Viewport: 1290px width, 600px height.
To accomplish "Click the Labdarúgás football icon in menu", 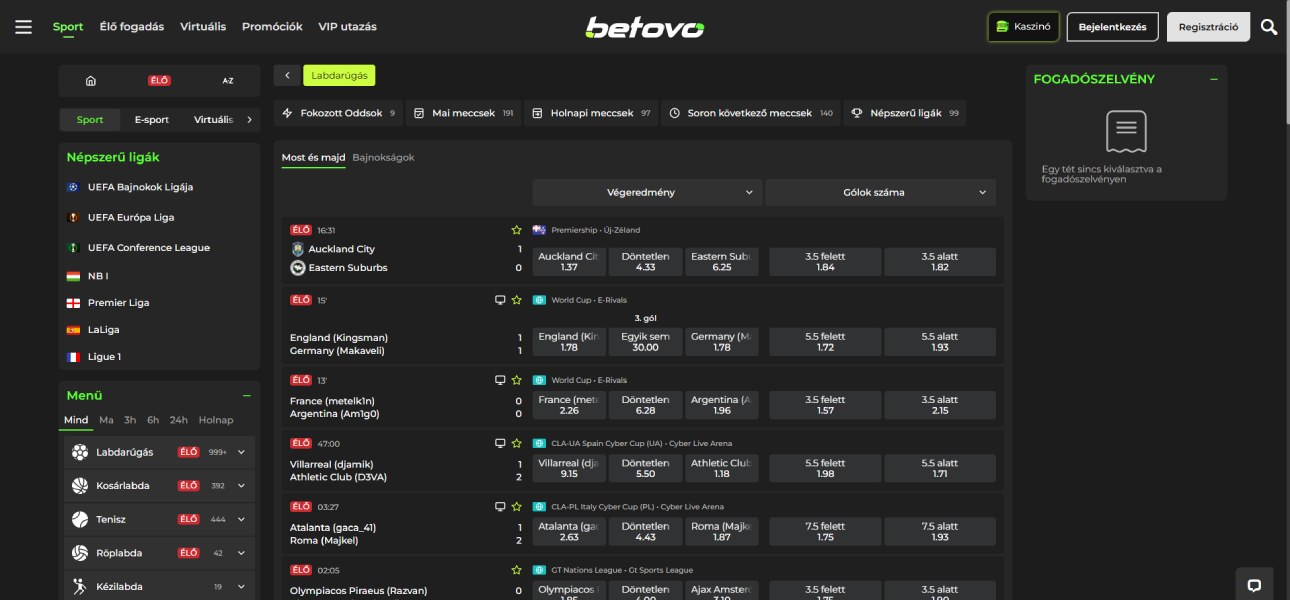I will coord(80,452).
